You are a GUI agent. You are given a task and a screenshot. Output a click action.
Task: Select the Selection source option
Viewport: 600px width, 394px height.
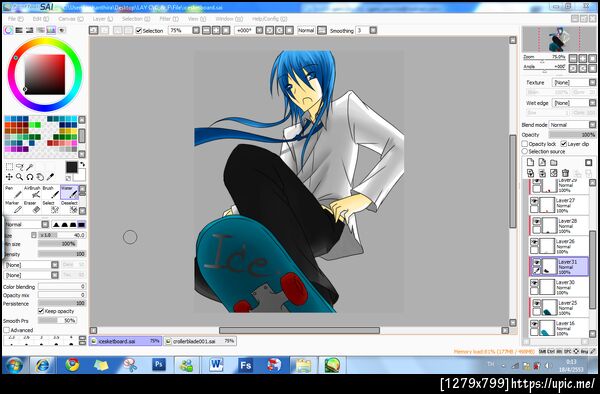(525, 151)
